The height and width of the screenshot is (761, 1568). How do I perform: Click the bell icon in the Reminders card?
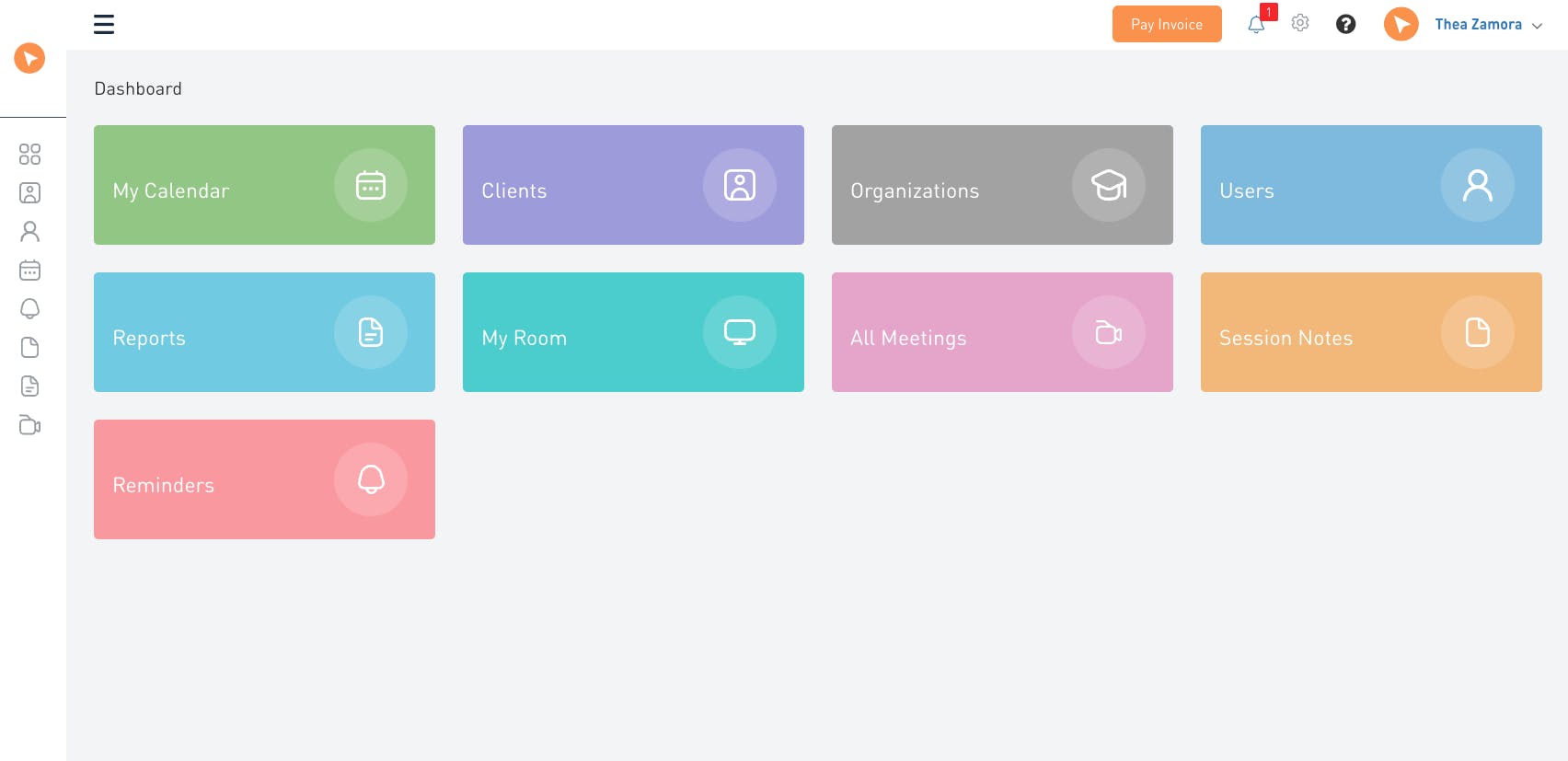tap(371, 479)
